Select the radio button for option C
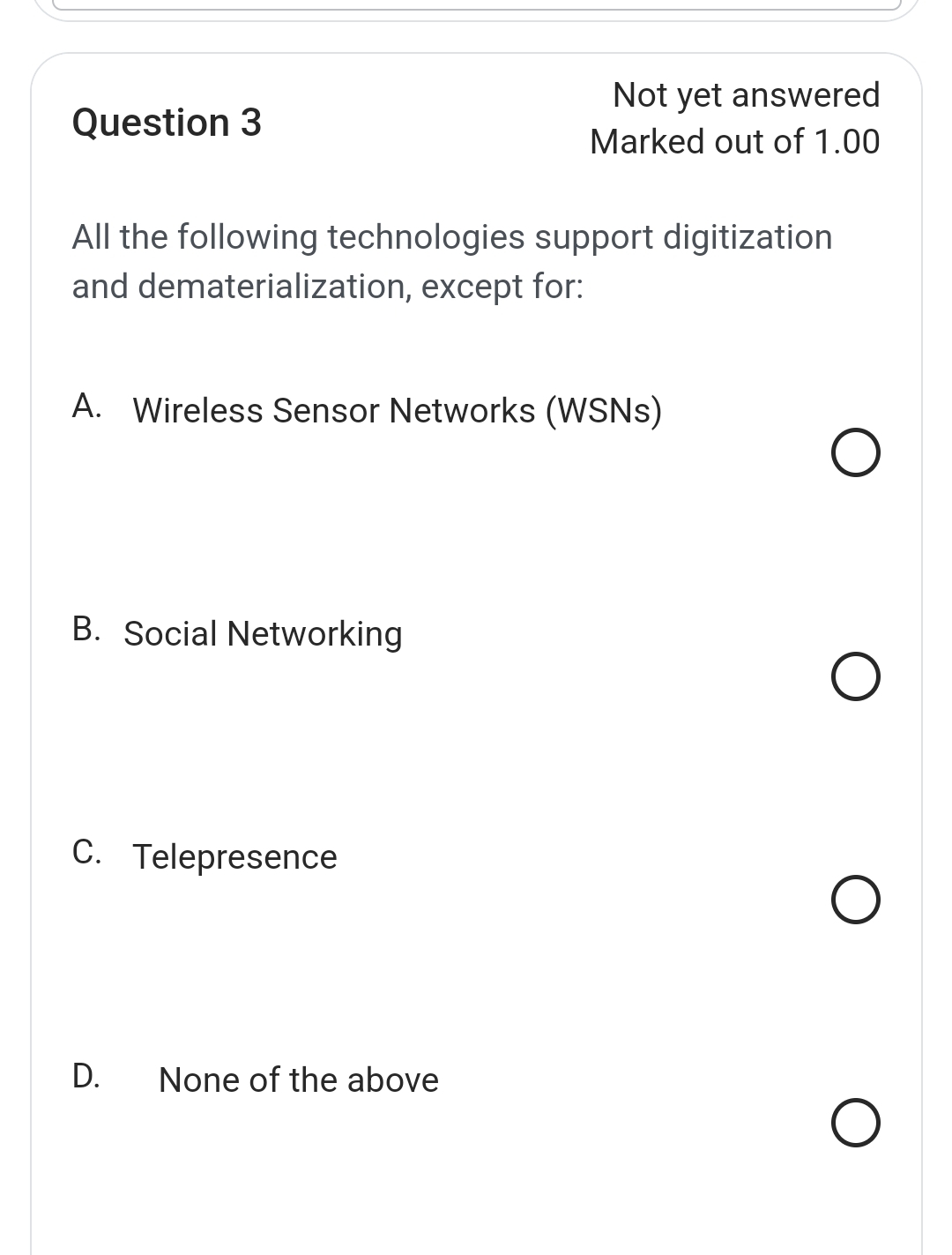Screen dimensions: 952x1255 tap(856, 900)
